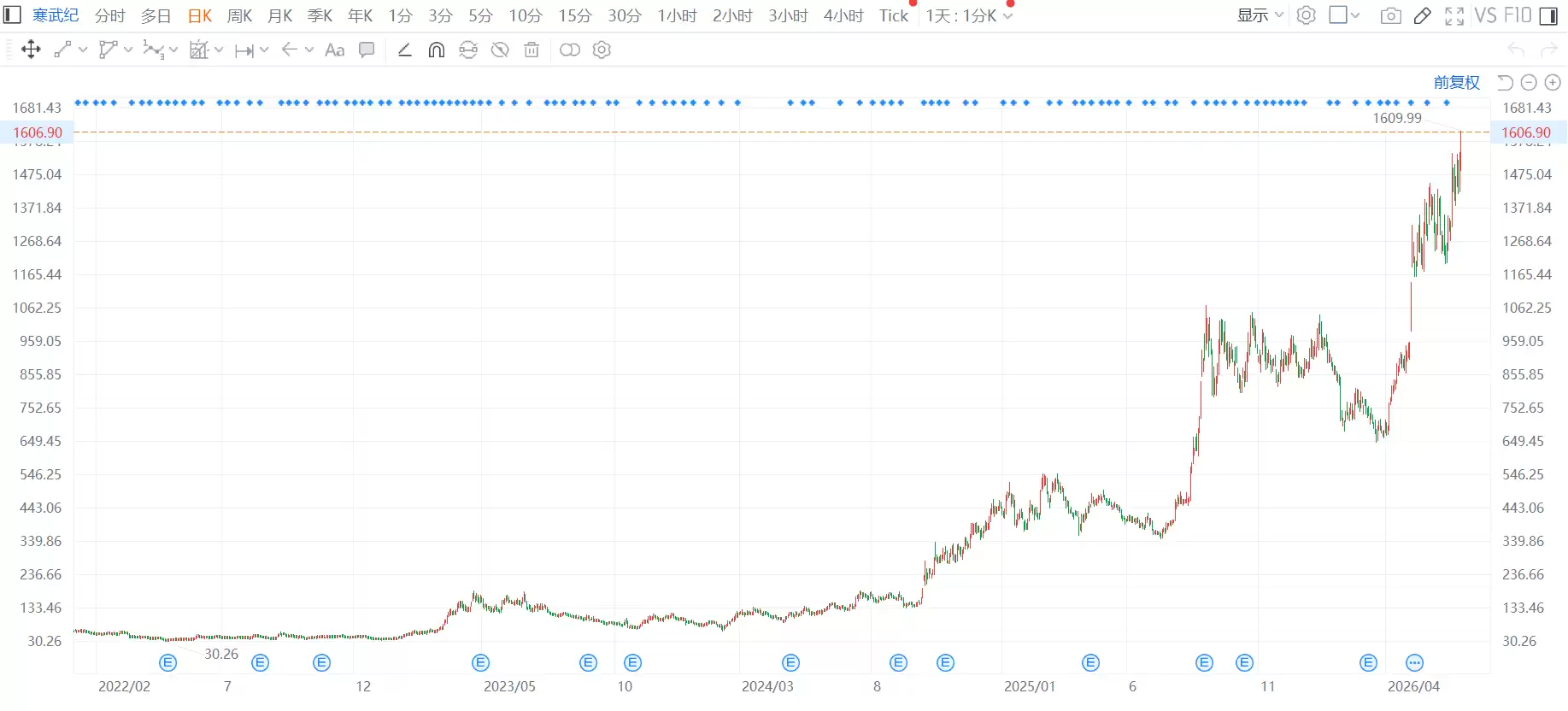Activate the magnet snap tool
Image resolution: width=1568 pixels, height=711 pixels.
436,50
